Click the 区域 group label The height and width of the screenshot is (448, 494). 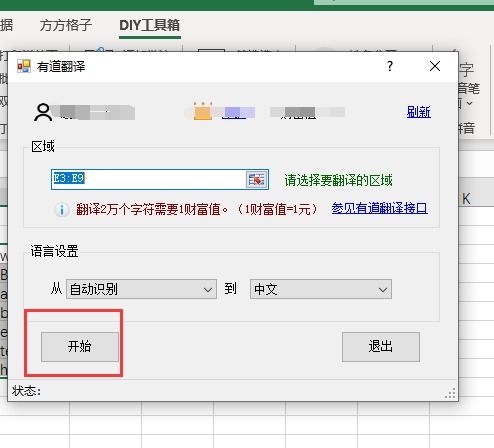coord(43,146)
